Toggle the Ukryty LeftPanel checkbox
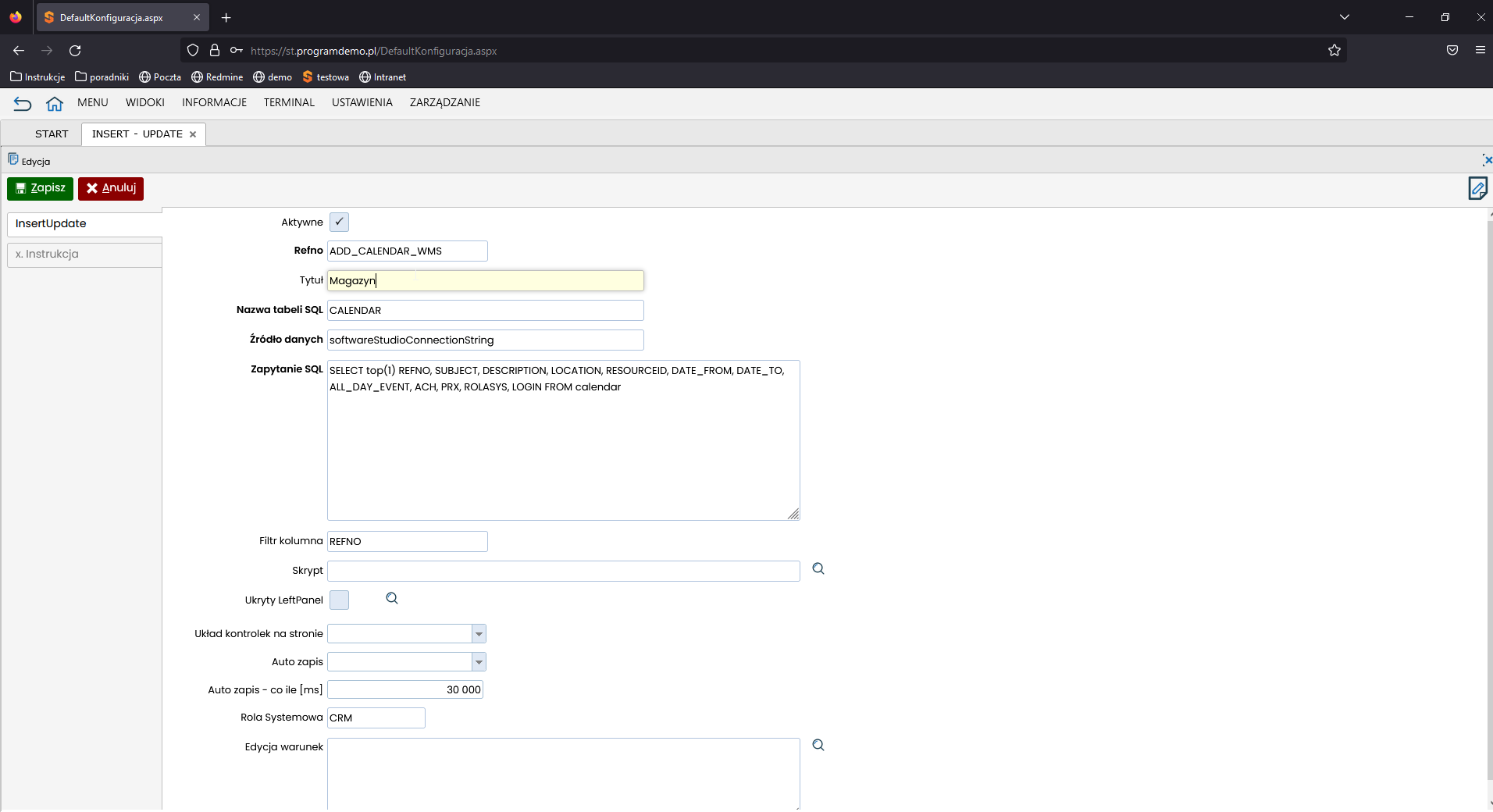The height and width of the screenshot is (812, 1493). pyautogui.click(x=339, y=600)
